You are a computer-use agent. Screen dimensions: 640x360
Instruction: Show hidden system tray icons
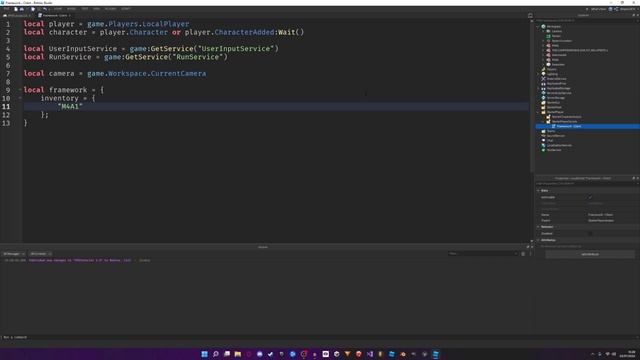(x=593, y=354)
